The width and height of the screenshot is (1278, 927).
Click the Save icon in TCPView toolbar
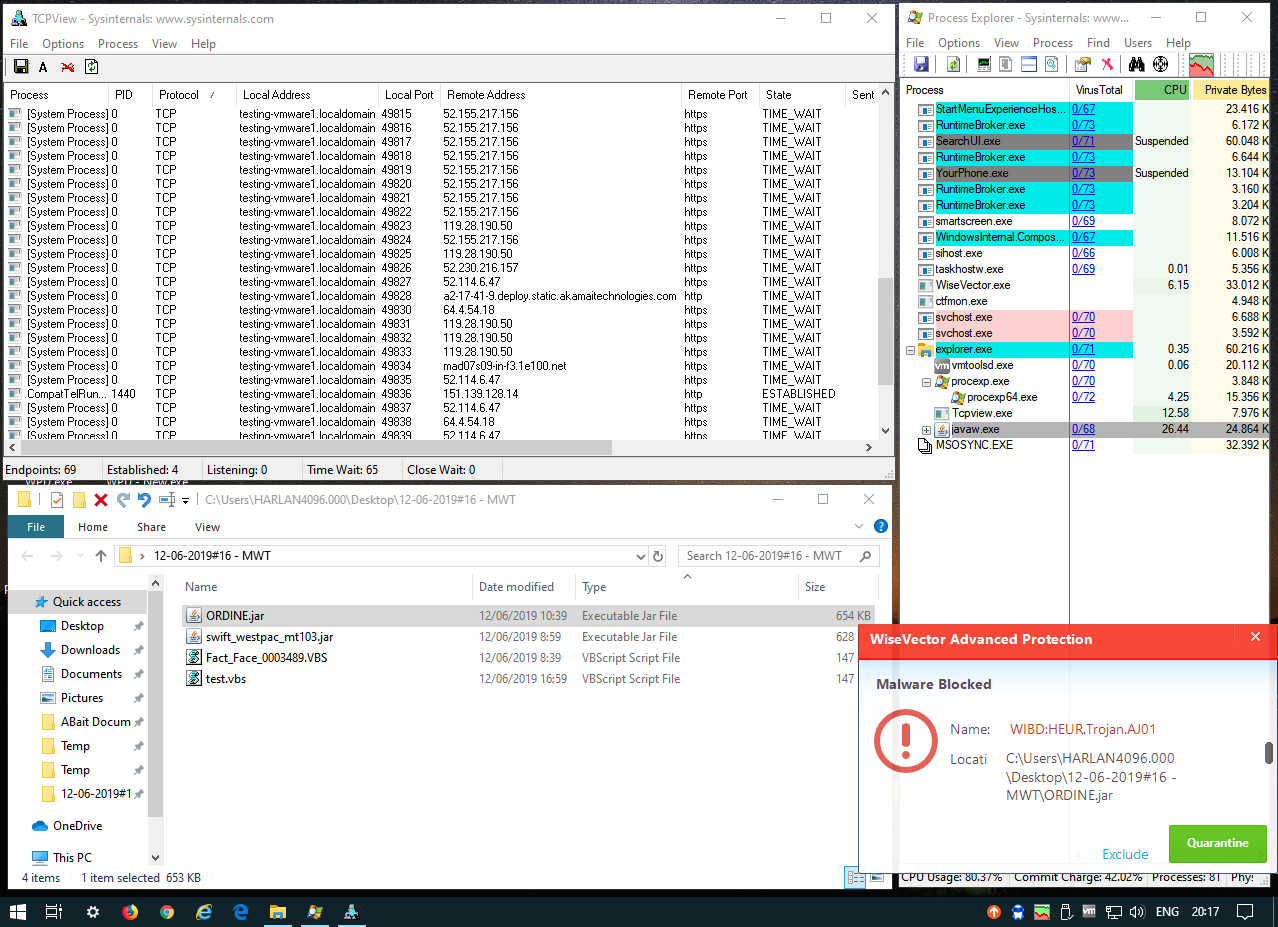point(20,67)
